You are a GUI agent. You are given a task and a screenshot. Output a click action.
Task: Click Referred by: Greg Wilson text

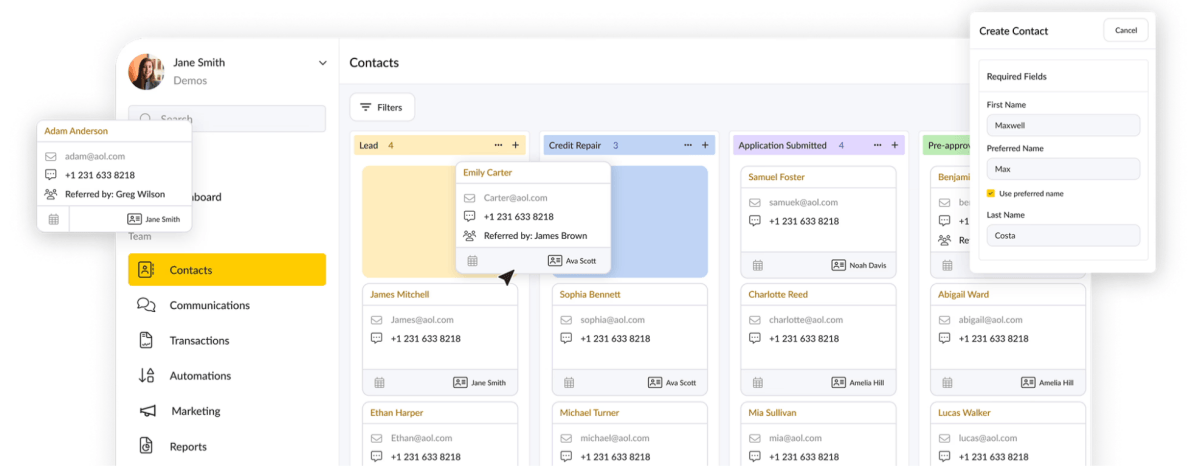(115, 194)
